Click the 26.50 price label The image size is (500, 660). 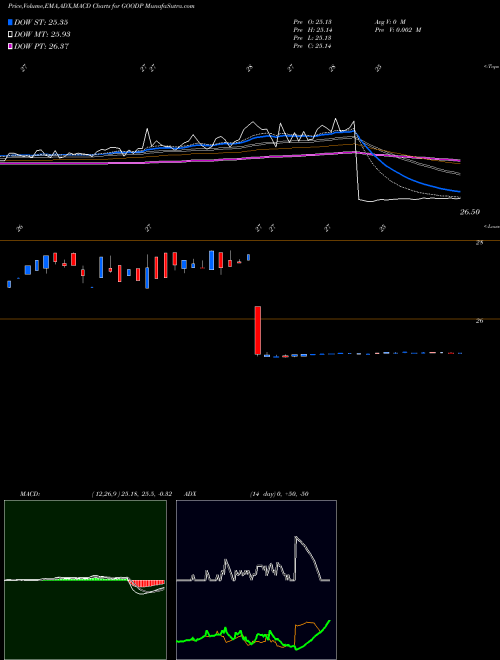pyautogui.click(x=470, y=212)
